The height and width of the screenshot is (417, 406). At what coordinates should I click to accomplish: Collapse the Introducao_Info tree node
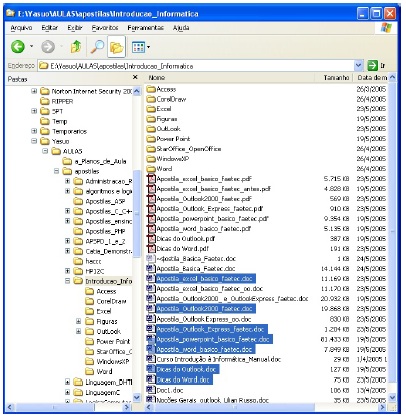coord(68,281)
